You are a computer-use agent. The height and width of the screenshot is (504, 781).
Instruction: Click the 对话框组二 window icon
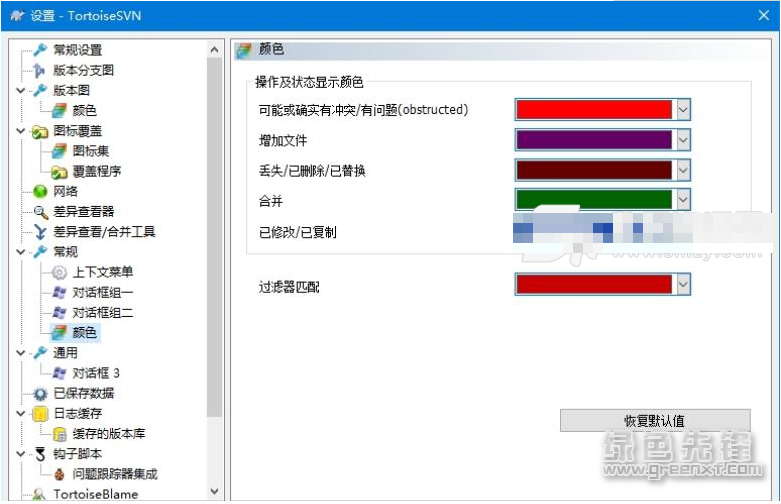click(x=59, y=312)
